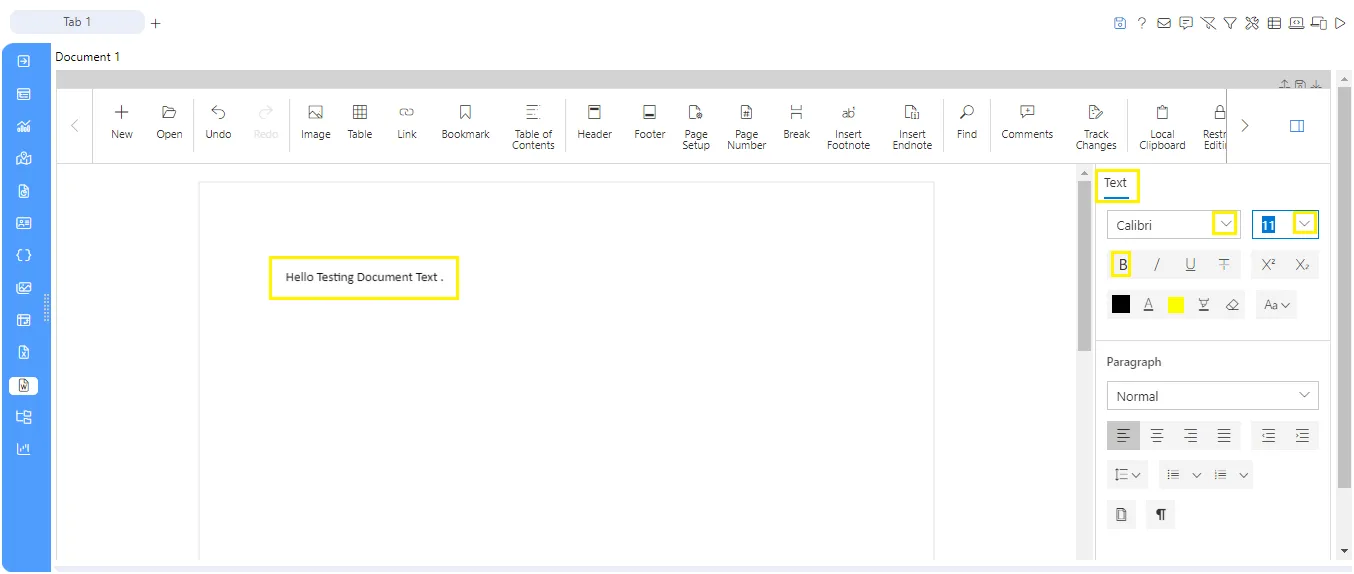Open the Calibri font dropdown
The height and width of the screenshot is (574, 1354).
point(1225,224)
